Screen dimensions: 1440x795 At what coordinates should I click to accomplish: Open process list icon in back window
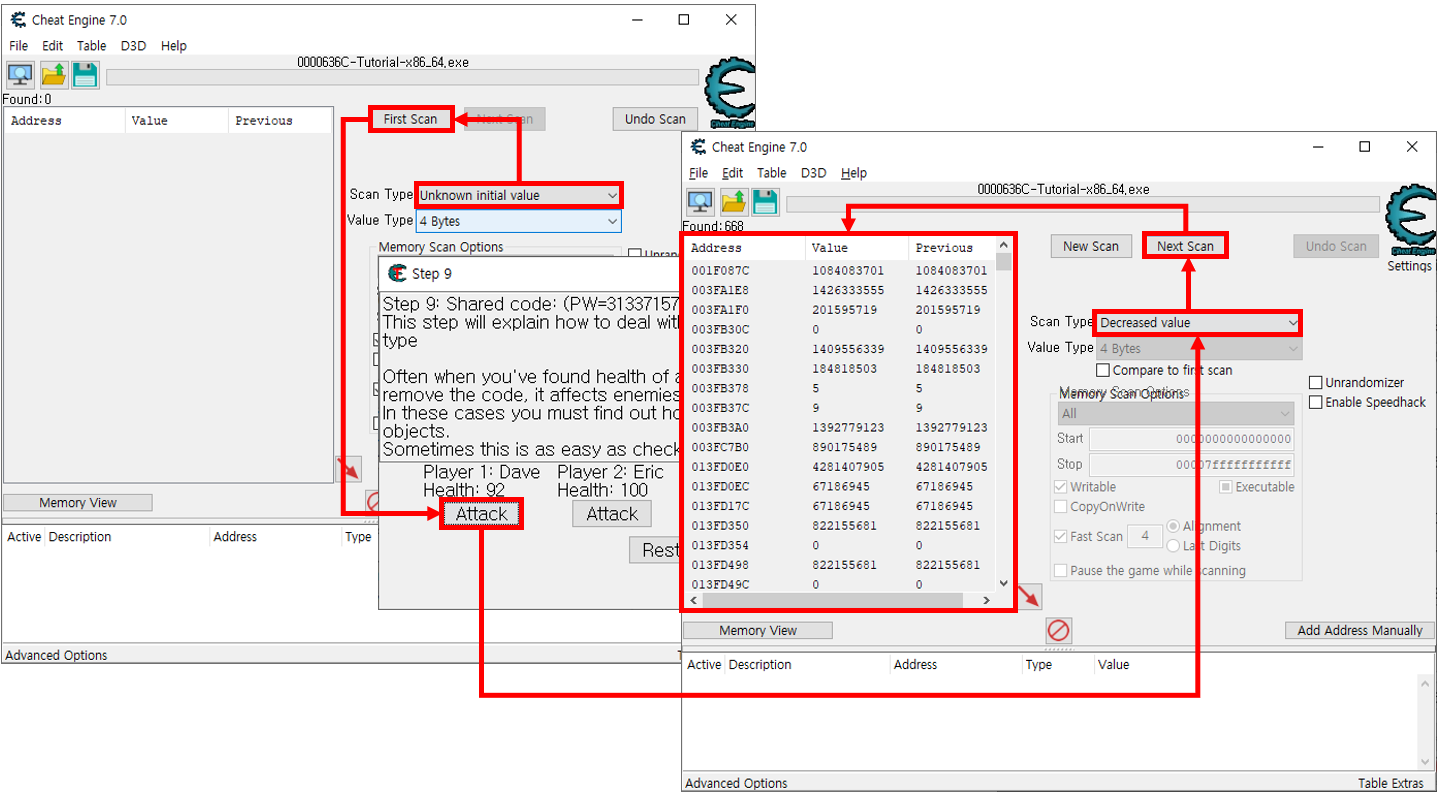pos(20,75)
